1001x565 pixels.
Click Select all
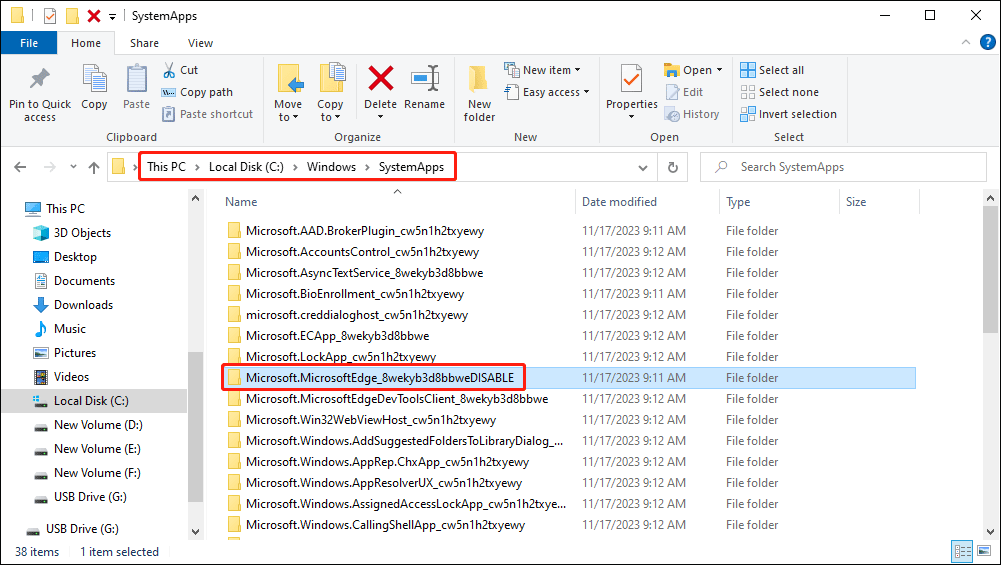pyautogui.click(x=772, y=70)
